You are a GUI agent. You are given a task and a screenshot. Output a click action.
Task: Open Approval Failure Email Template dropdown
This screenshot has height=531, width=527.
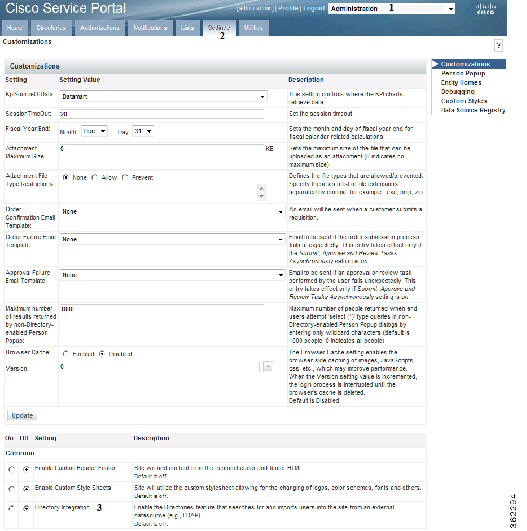[x=172, y=275]
